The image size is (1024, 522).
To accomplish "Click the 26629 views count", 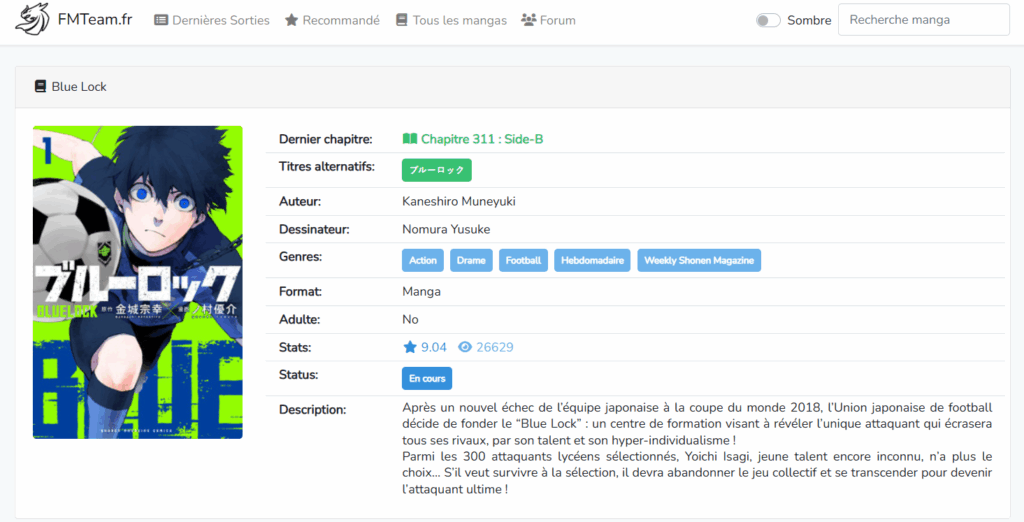I will [x=494, y=347].
